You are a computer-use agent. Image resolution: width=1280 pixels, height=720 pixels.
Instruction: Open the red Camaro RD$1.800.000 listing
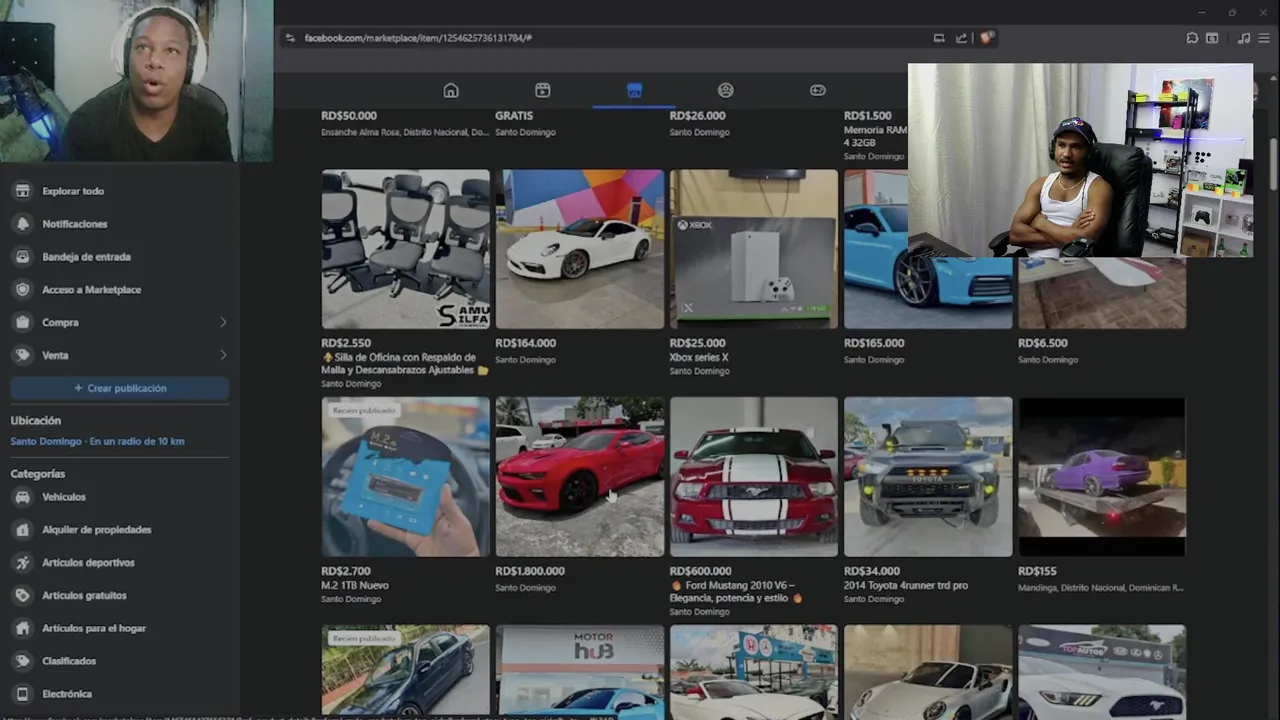[579, 477]
